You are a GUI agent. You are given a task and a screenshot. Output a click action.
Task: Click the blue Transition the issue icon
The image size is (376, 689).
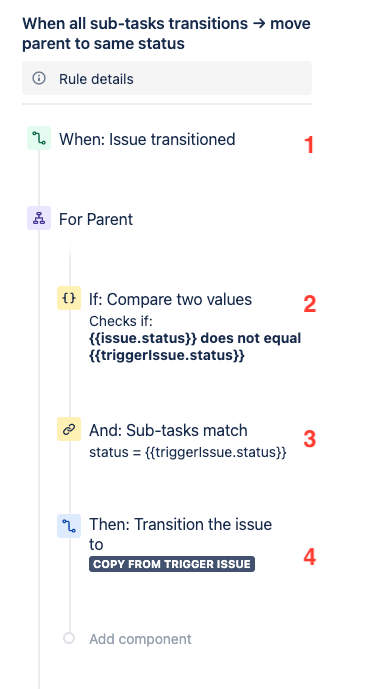[69, 526]
